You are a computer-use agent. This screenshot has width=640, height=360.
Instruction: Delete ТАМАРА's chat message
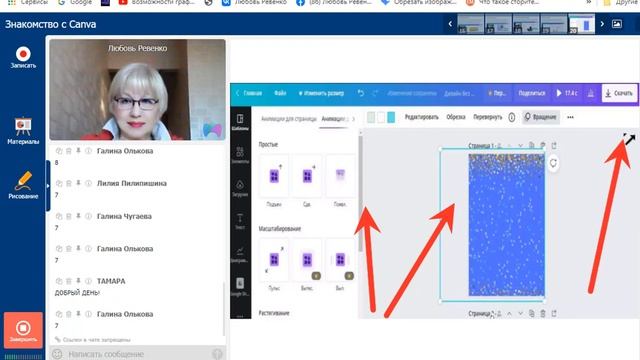click(x=69, y=281)
